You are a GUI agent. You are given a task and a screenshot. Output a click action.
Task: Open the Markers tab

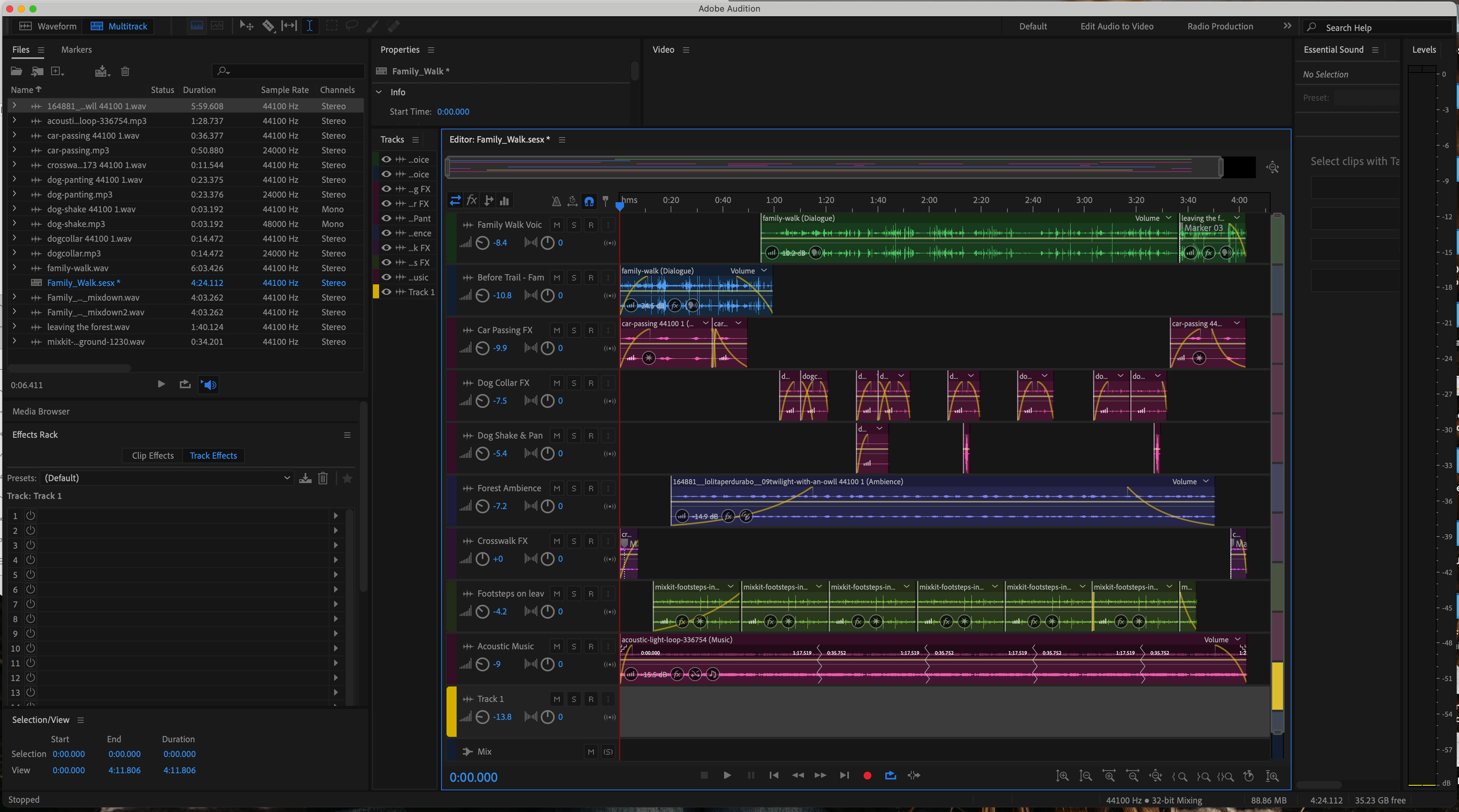tap(76, 50)
